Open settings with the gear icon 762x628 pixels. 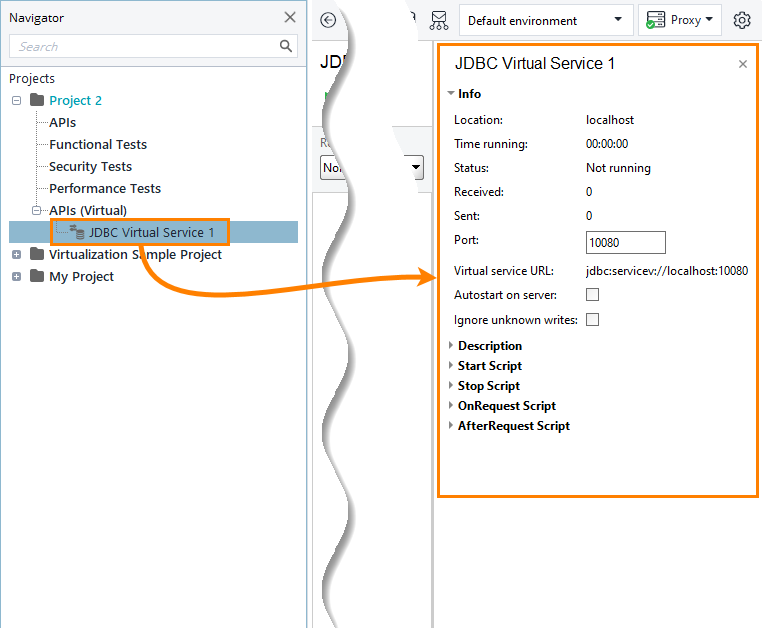[x=741, y=20]
